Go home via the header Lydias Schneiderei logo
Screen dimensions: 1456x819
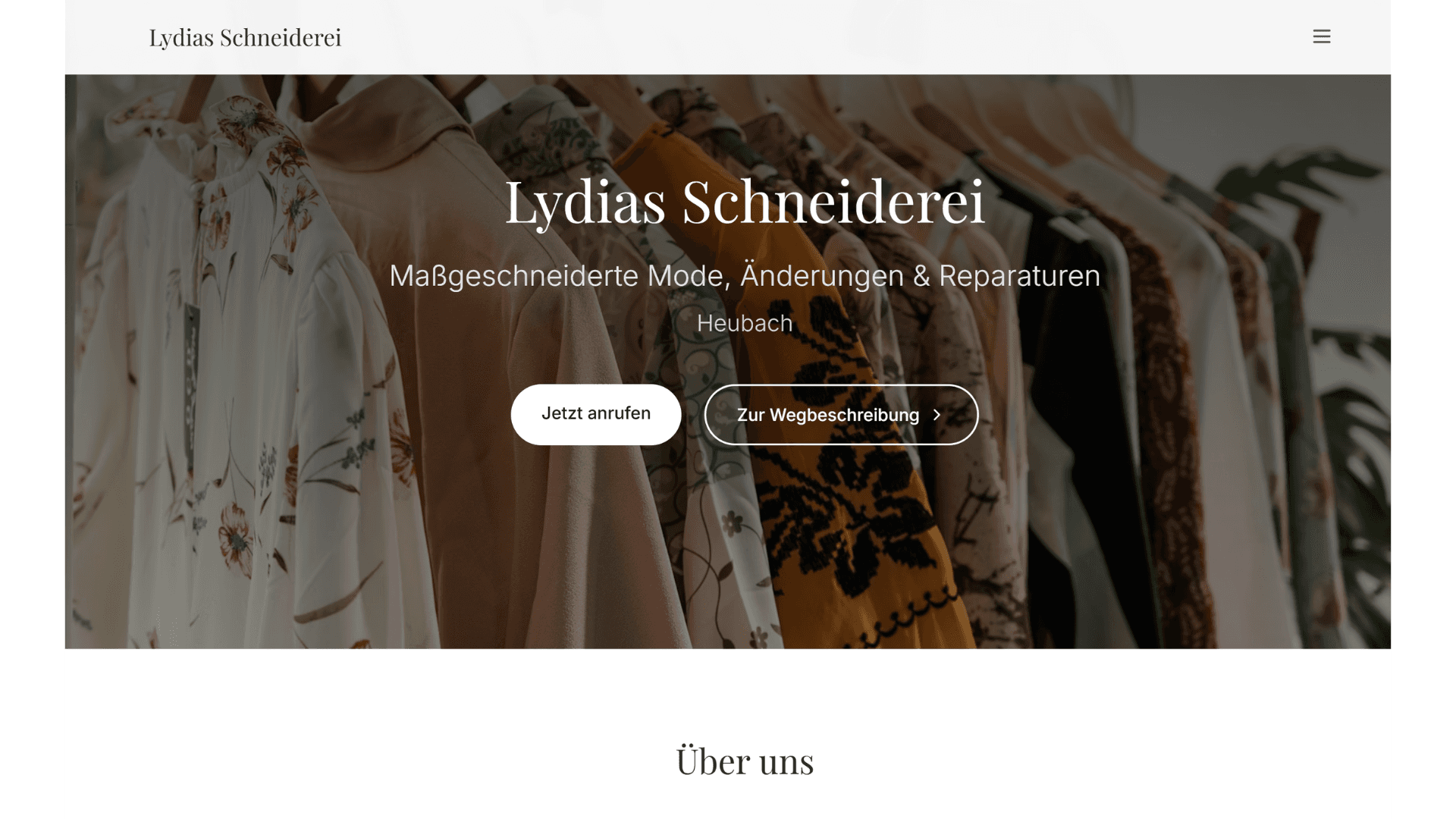point(245,37)
